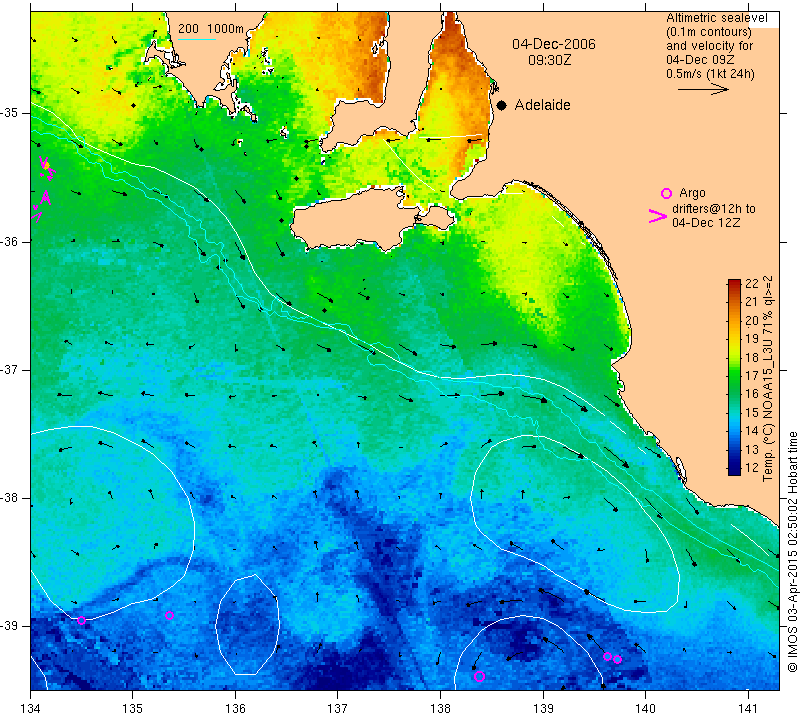Click the colorbar tick label 15
The width and height of the screenshot is (800, 720).
tap(752, 412)
